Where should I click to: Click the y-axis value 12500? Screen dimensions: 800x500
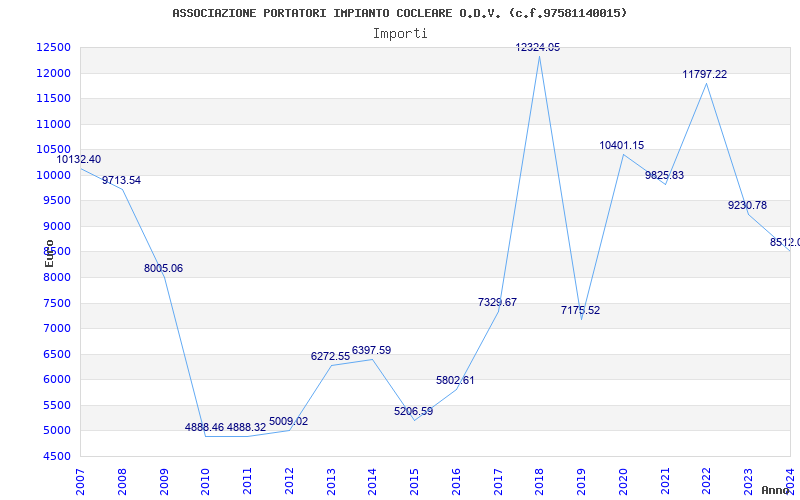tap(54, 47)
